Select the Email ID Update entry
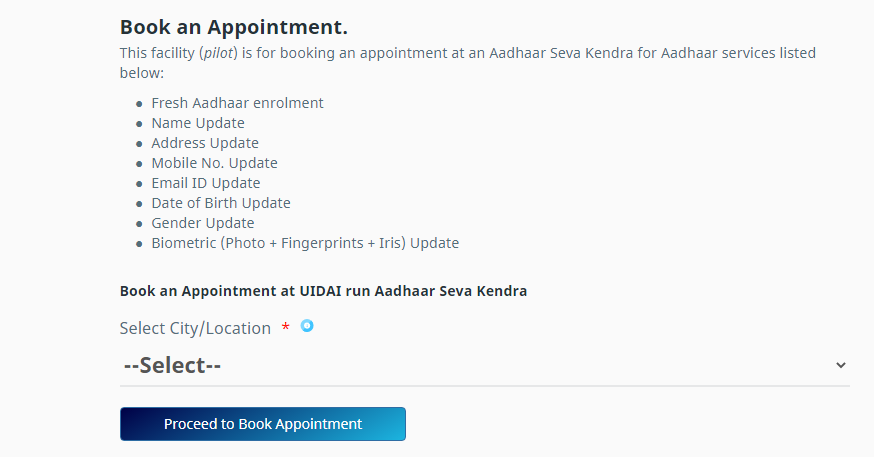874x457 pixels. [205, 183]
